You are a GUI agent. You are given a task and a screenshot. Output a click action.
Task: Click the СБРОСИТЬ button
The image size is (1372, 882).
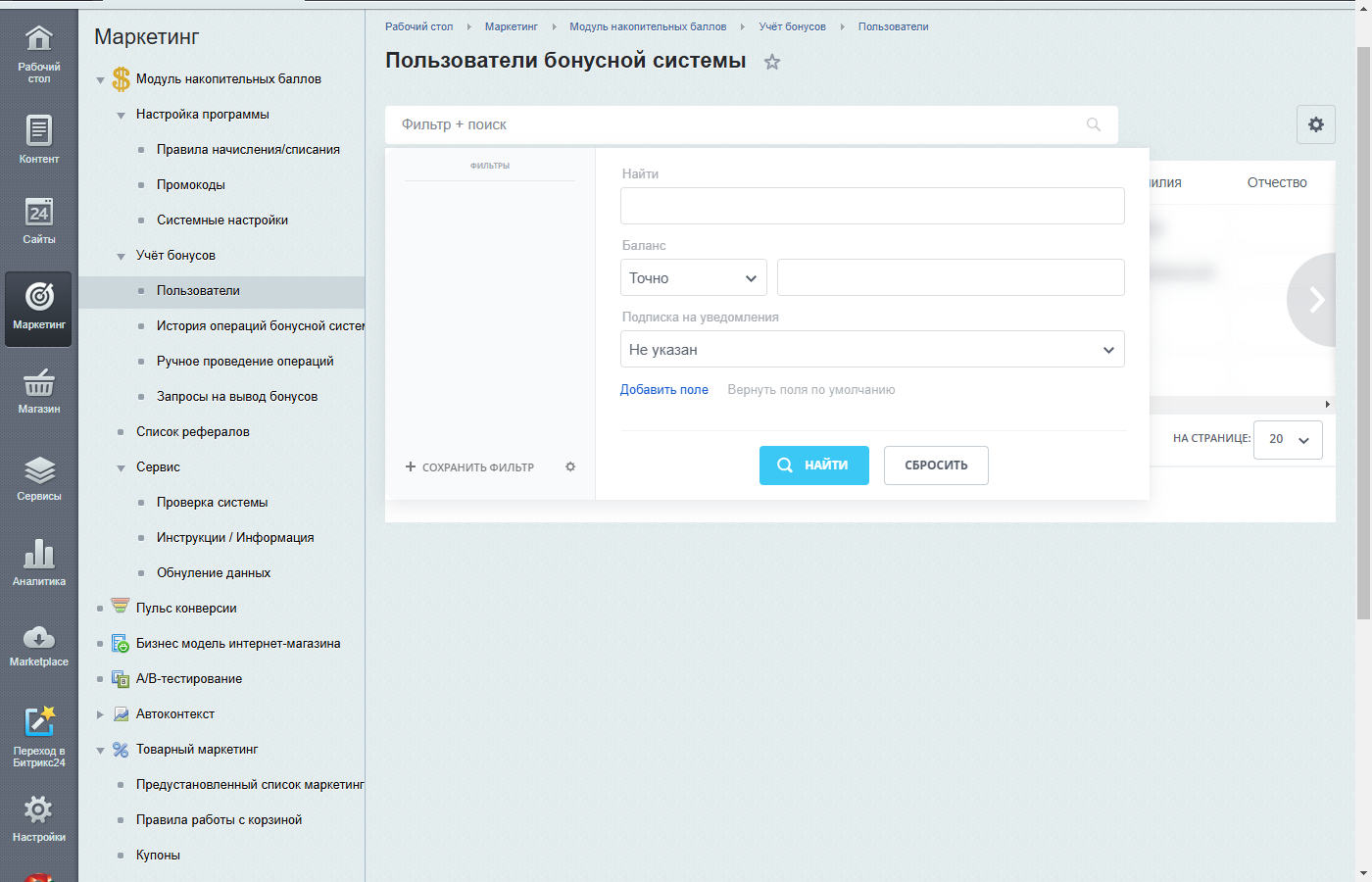coord(936,465)
